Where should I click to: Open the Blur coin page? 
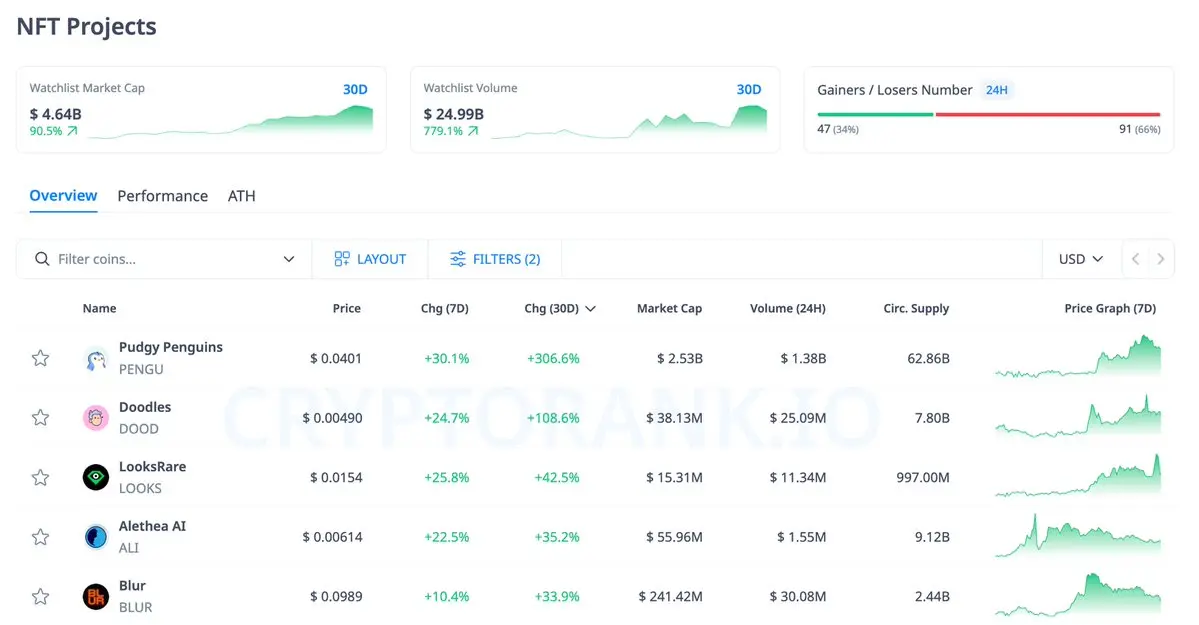point(132,586)
